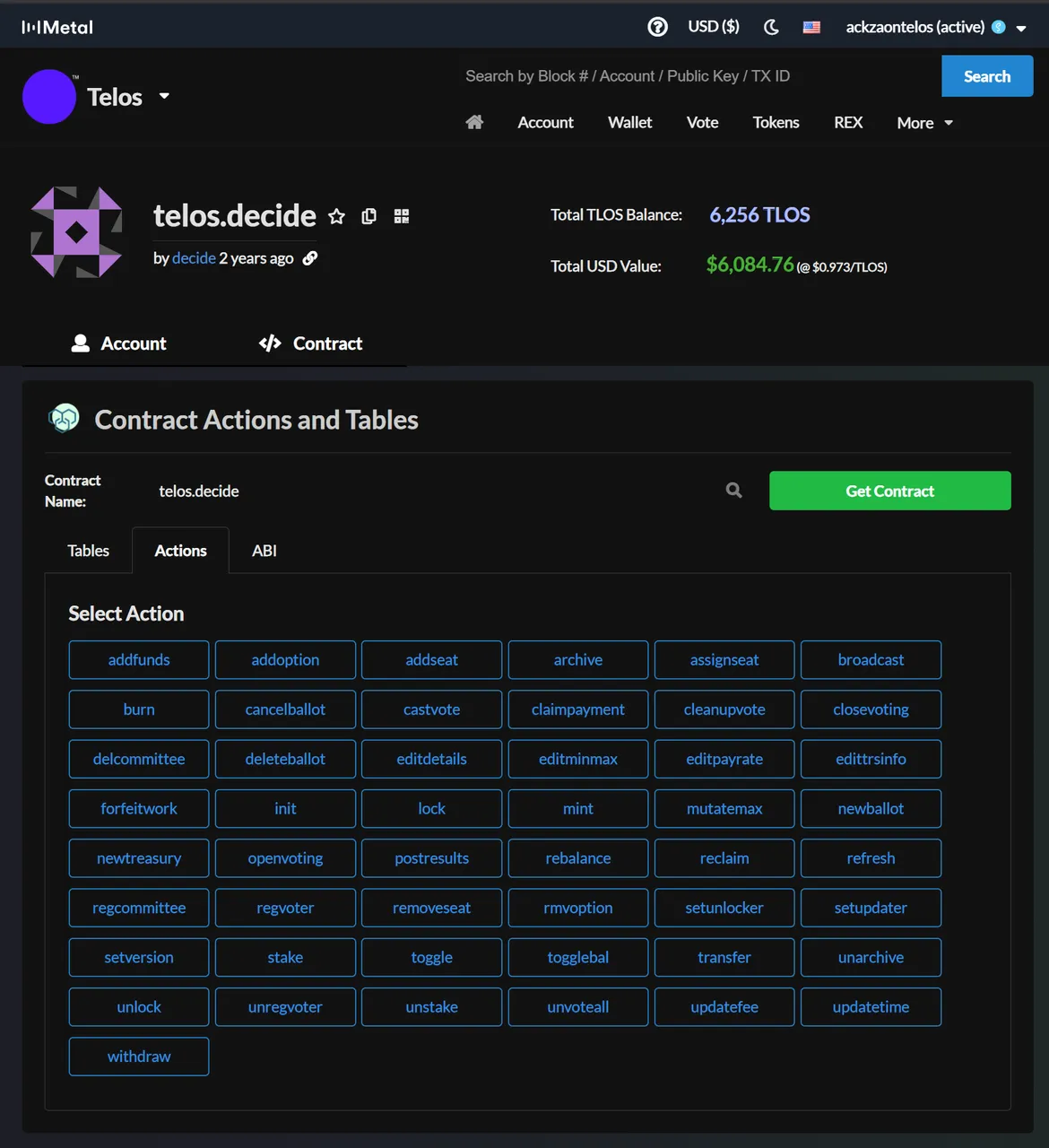This screenshot has width=1049, height=1148.
Task: Select the closevoting action
Action: [871, 709]
